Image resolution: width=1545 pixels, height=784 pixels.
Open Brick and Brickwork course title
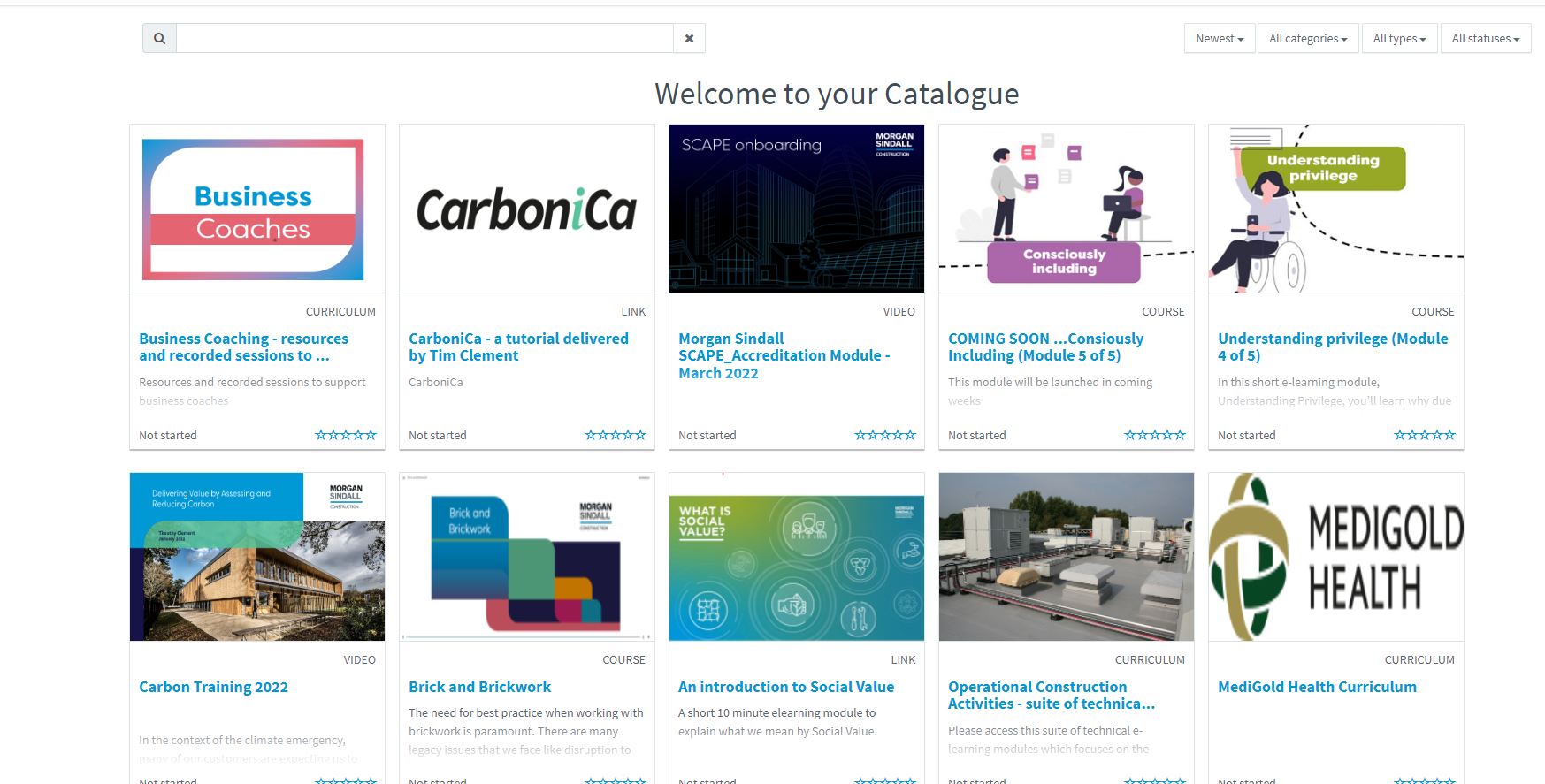[479, 687]
